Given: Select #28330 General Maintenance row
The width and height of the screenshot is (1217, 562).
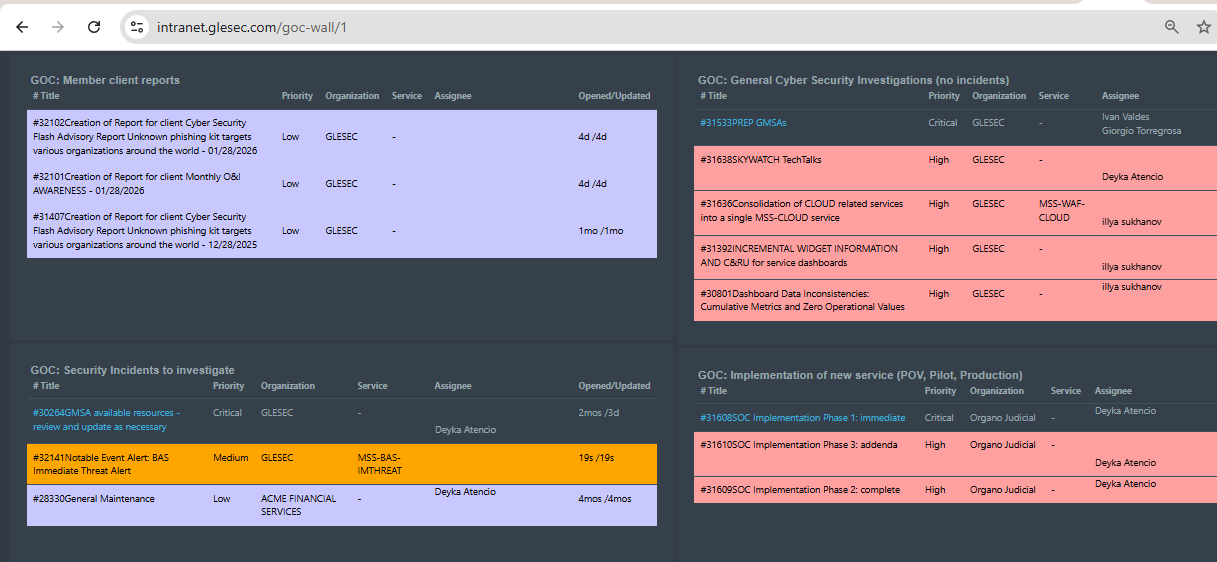Looking at the screenshot, I should (x=341, y=505).
